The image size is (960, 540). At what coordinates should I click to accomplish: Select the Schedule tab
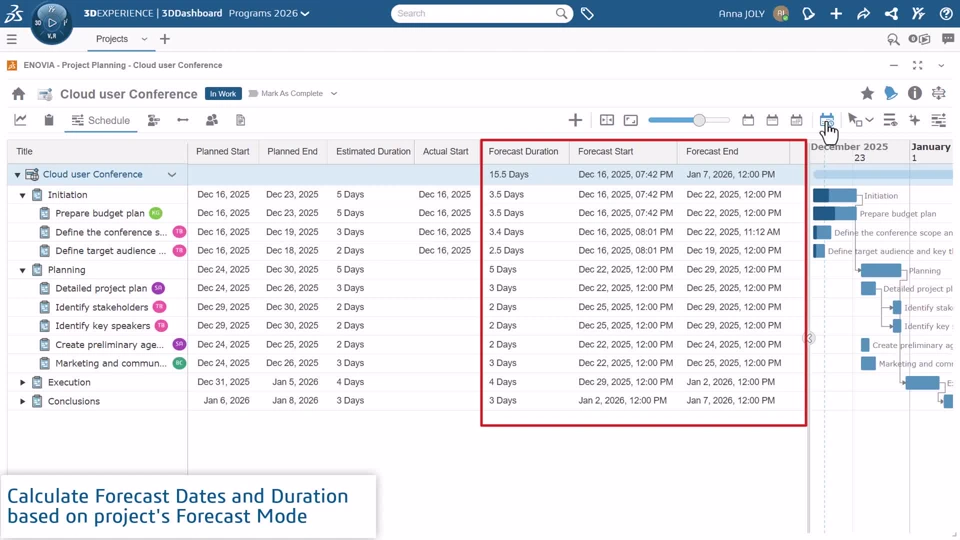click(x=101, y=120)
